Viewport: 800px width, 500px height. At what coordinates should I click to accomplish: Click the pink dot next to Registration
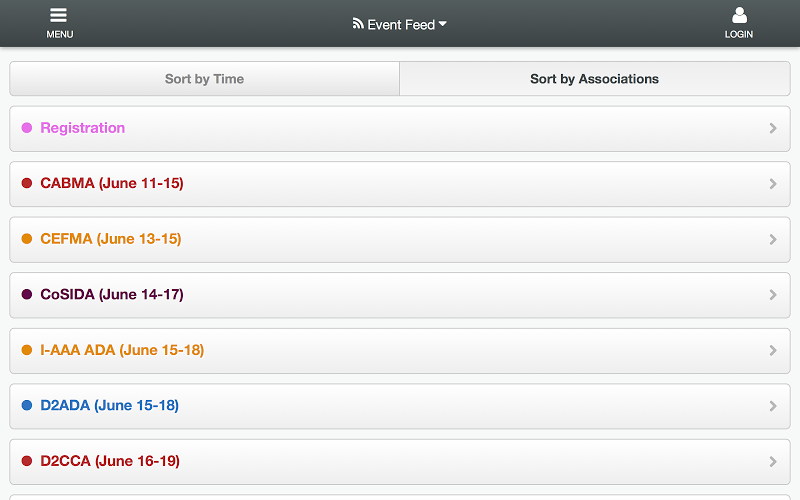click(x=27, y=128)
